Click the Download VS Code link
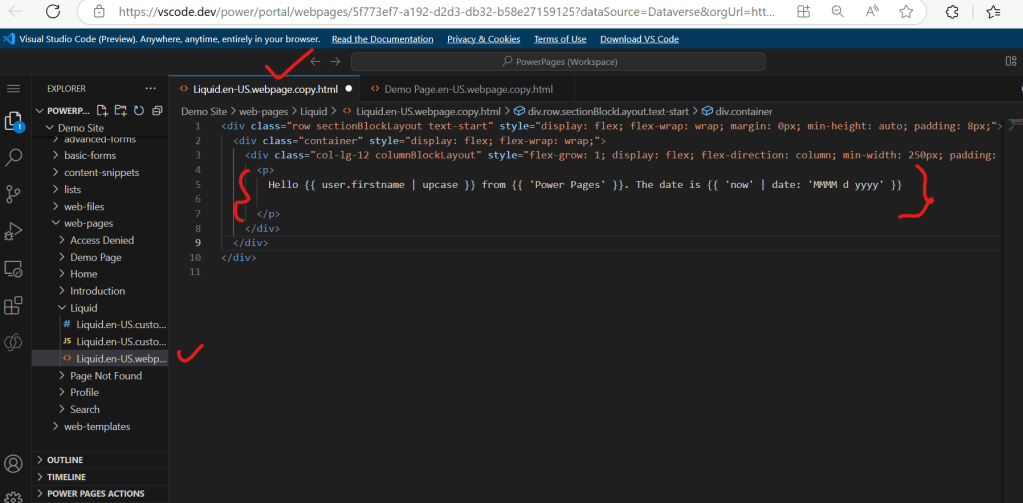 [x=639, y=39]
